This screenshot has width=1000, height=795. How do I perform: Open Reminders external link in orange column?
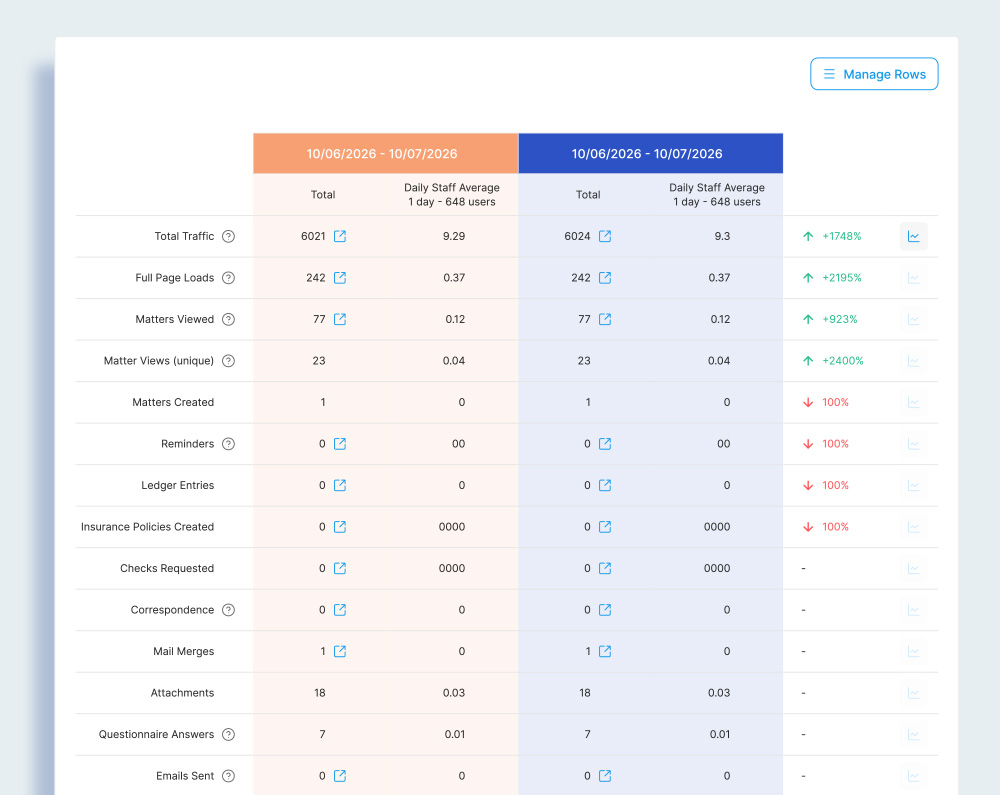(x=340, y=444)
